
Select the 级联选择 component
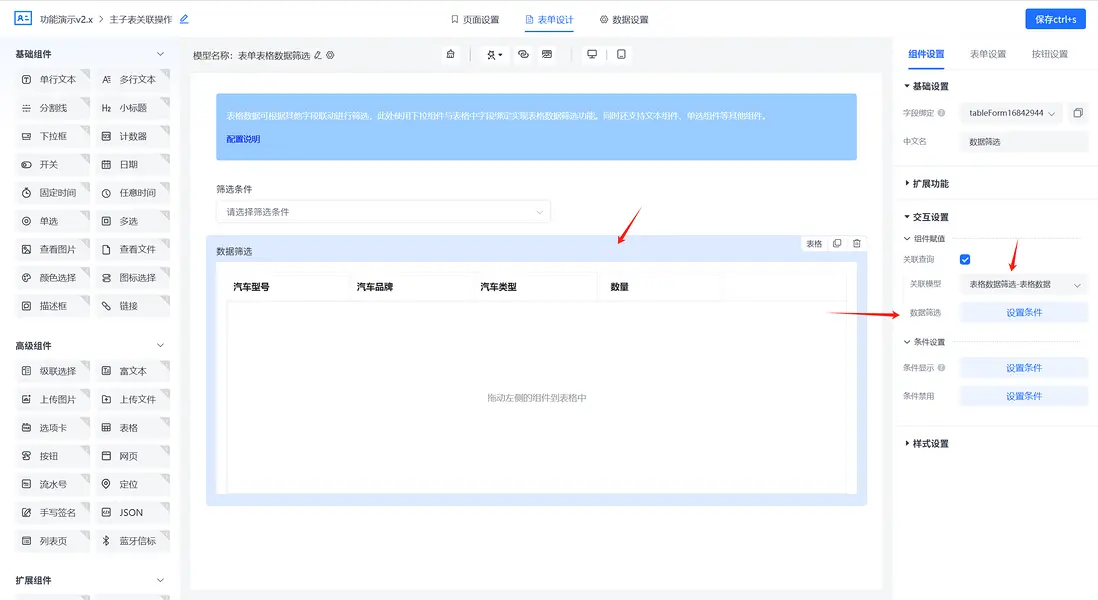(53, 371)
